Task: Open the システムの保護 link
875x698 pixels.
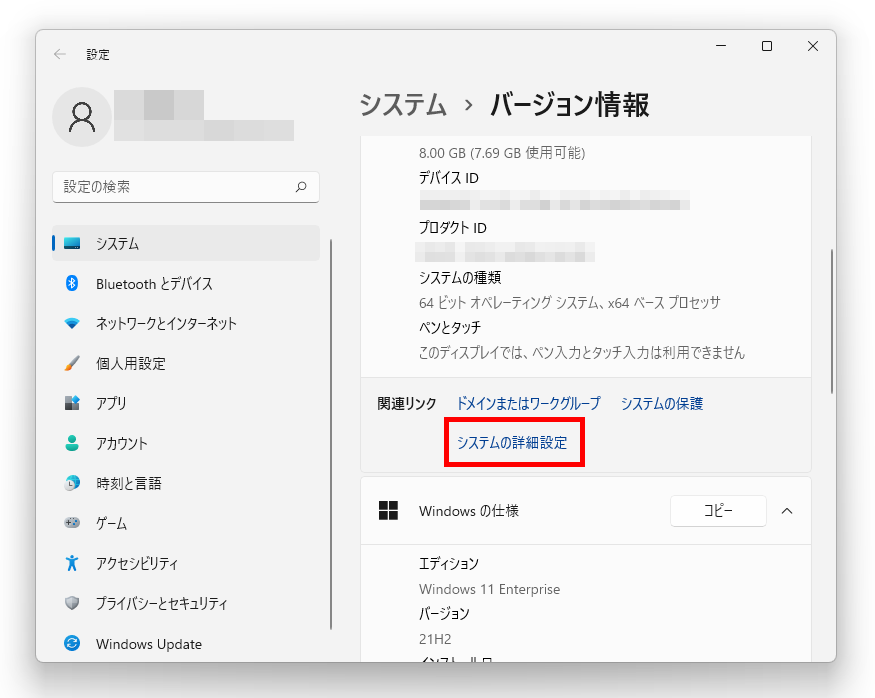Action: (x=662, y=403)
